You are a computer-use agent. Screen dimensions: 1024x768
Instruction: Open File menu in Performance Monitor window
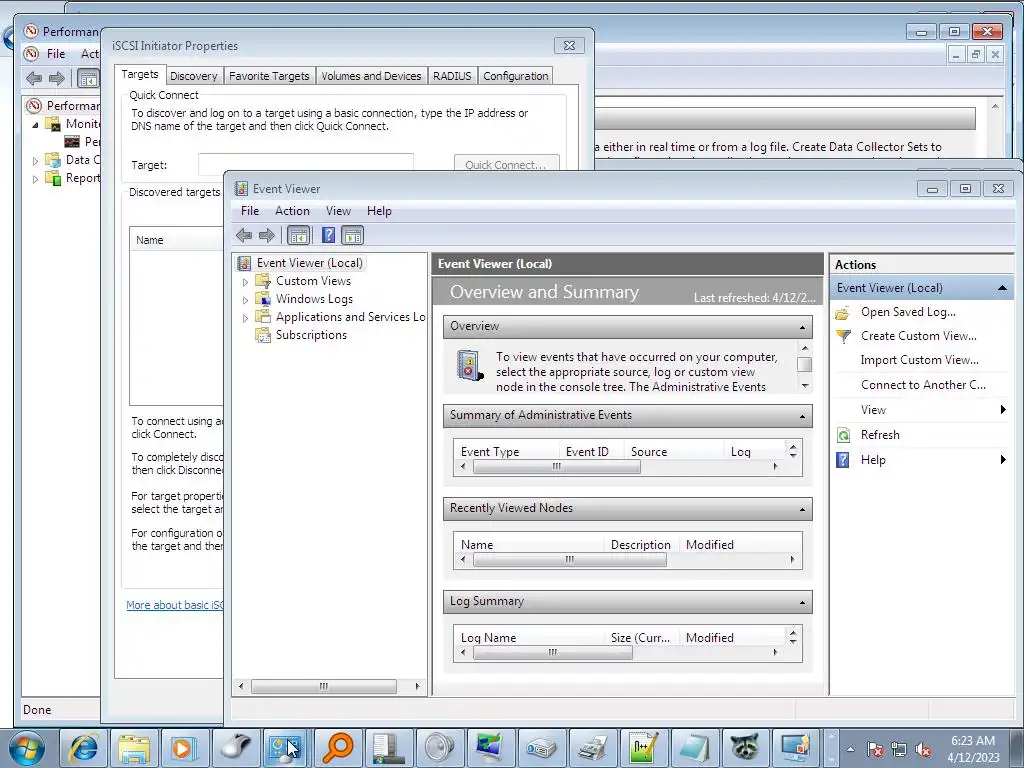(x=56, y=54)
